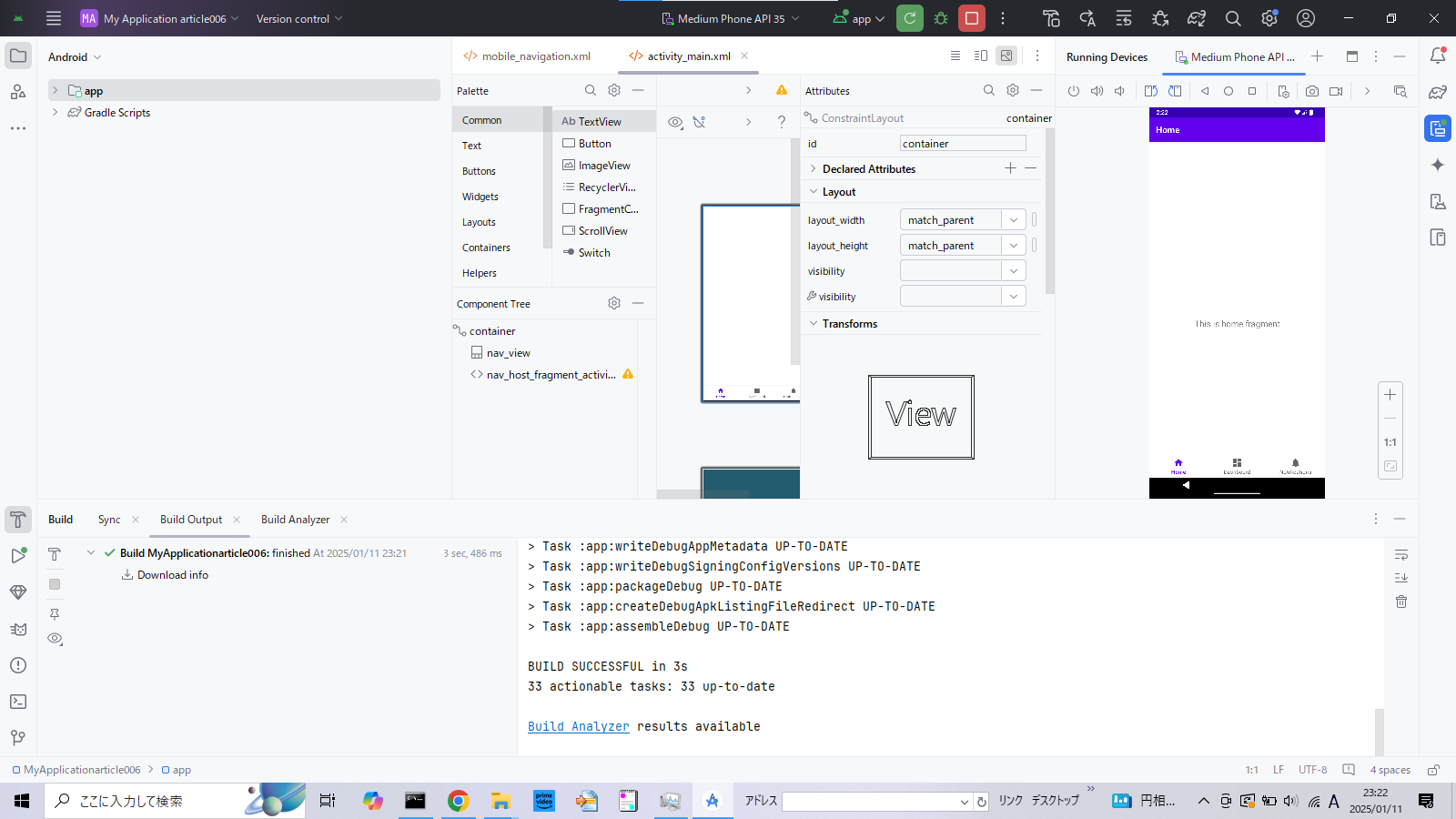1456x819 pixels.
Task: Clear the build output with the trash icon
Action: pos(1401,602)
